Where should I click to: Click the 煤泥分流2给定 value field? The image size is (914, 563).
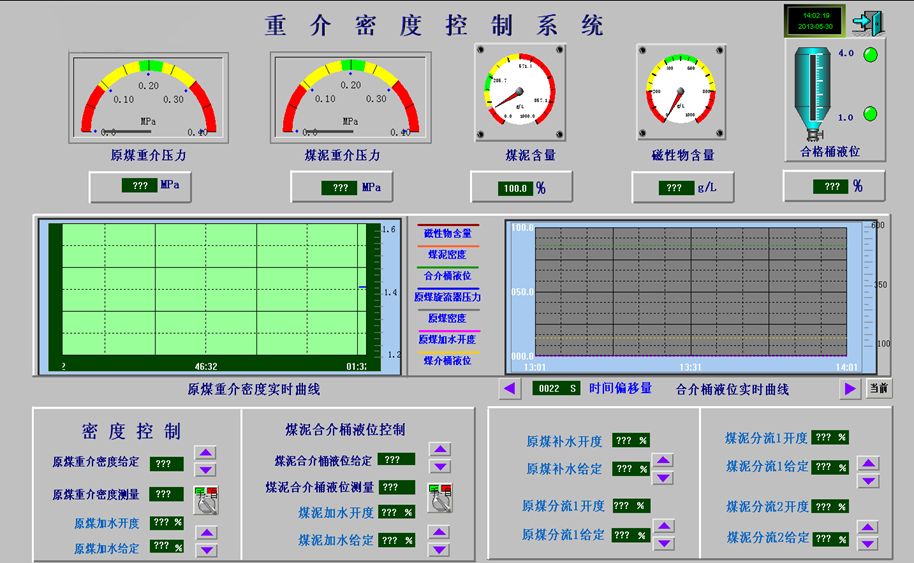(x=830, y=539)
